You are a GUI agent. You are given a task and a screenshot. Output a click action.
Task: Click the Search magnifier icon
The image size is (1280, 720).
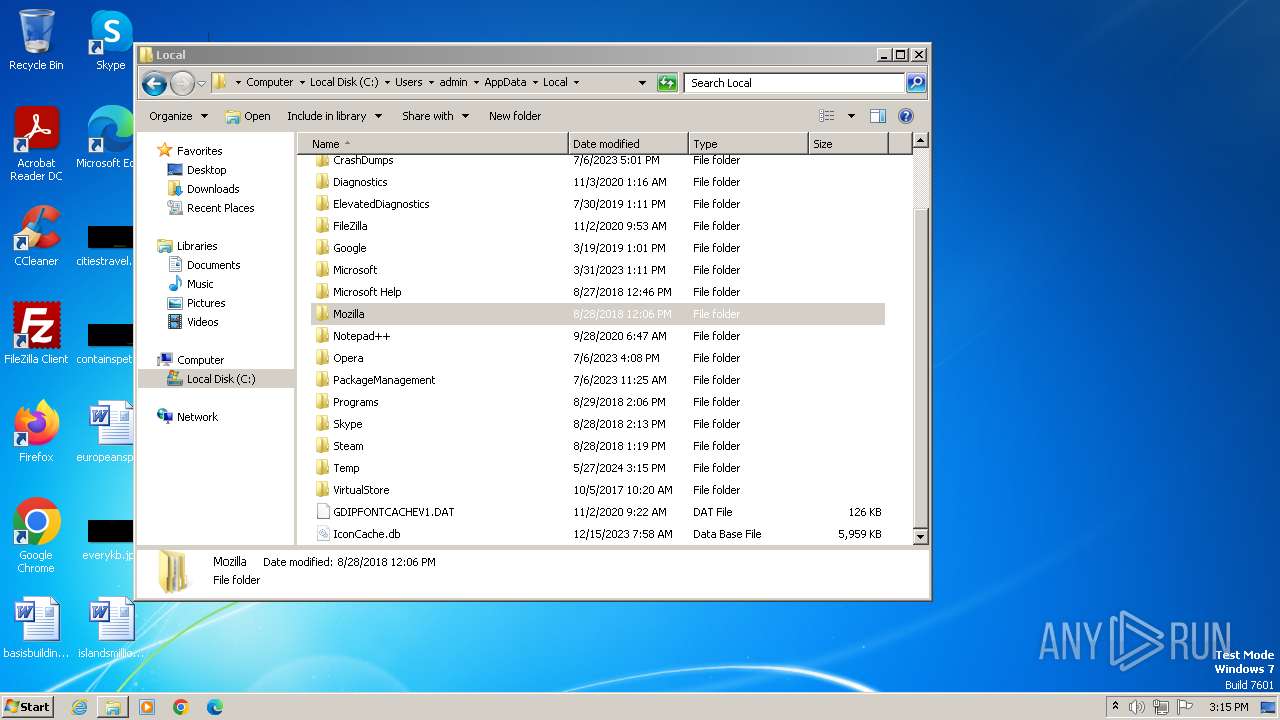coord(915,83)
